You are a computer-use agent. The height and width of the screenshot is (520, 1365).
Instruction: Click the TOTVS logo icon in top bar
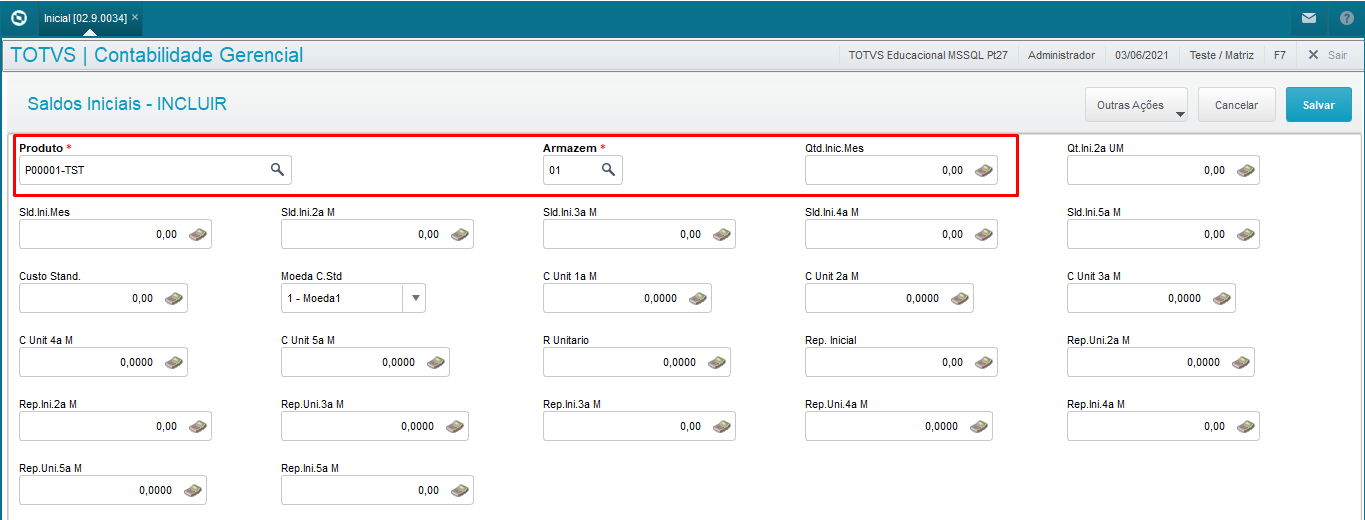coord(18,18)
